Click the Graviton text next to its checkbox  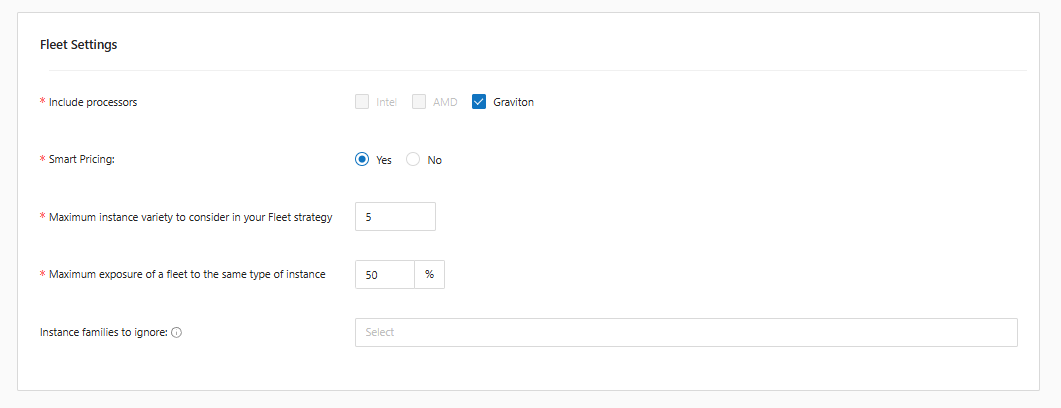coord(513,102)
